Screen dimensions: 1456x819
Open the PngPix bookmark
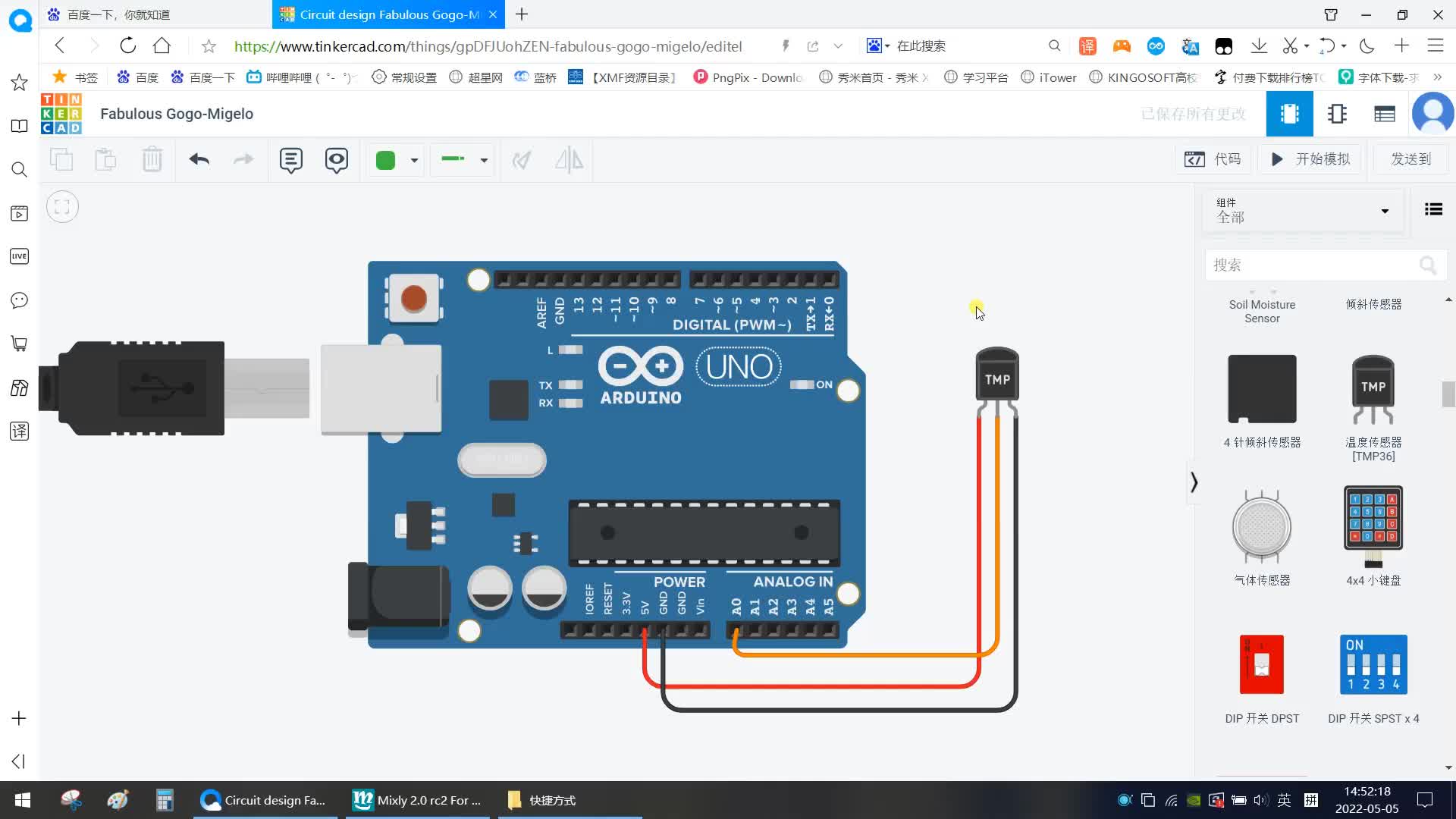coord(748,77)
